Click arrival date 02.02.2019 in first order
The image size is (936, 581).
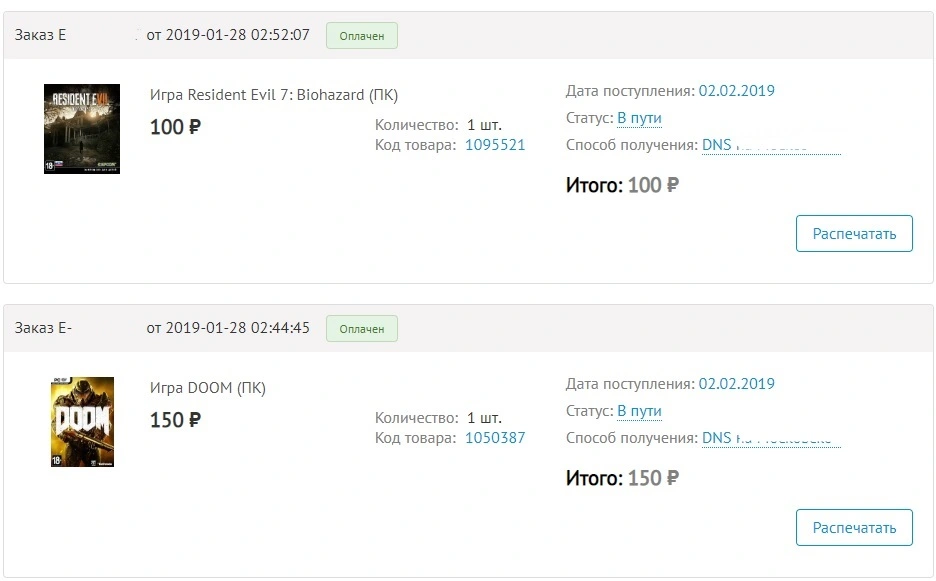click(x=737, y=91)
